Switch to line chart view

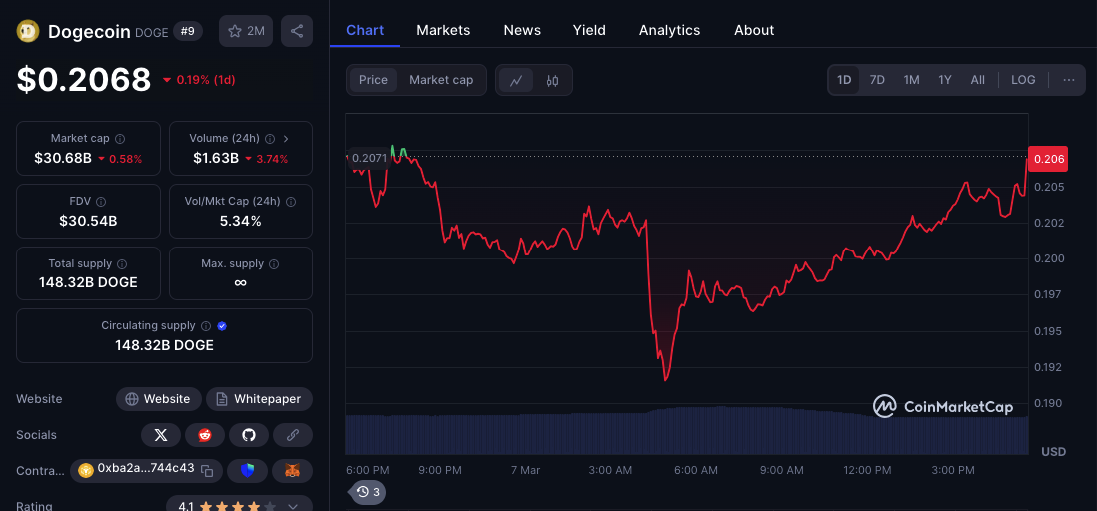(516, 80)
